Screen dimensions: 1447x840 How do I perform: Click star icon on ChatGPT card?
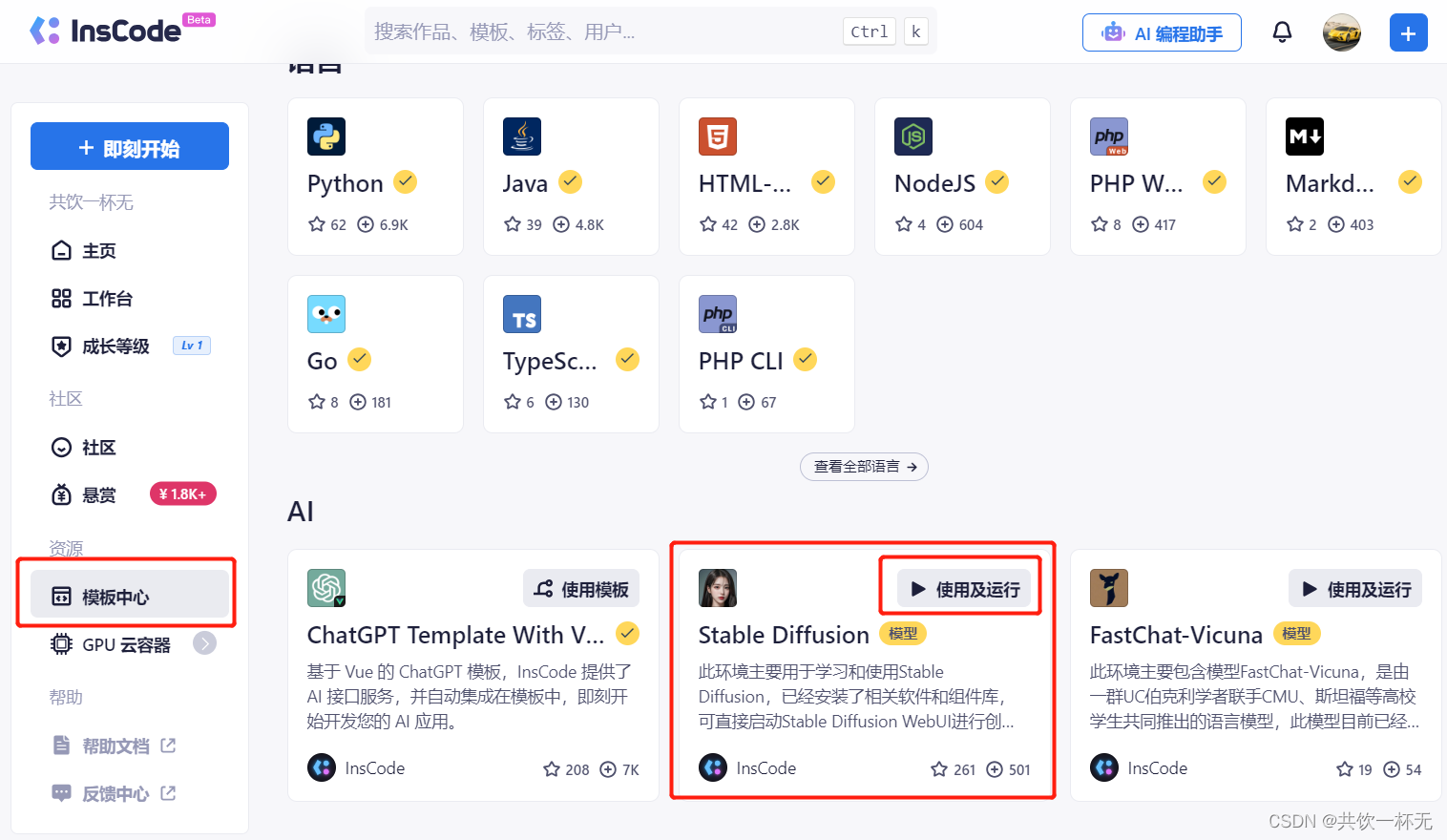(x=552, y=769)
